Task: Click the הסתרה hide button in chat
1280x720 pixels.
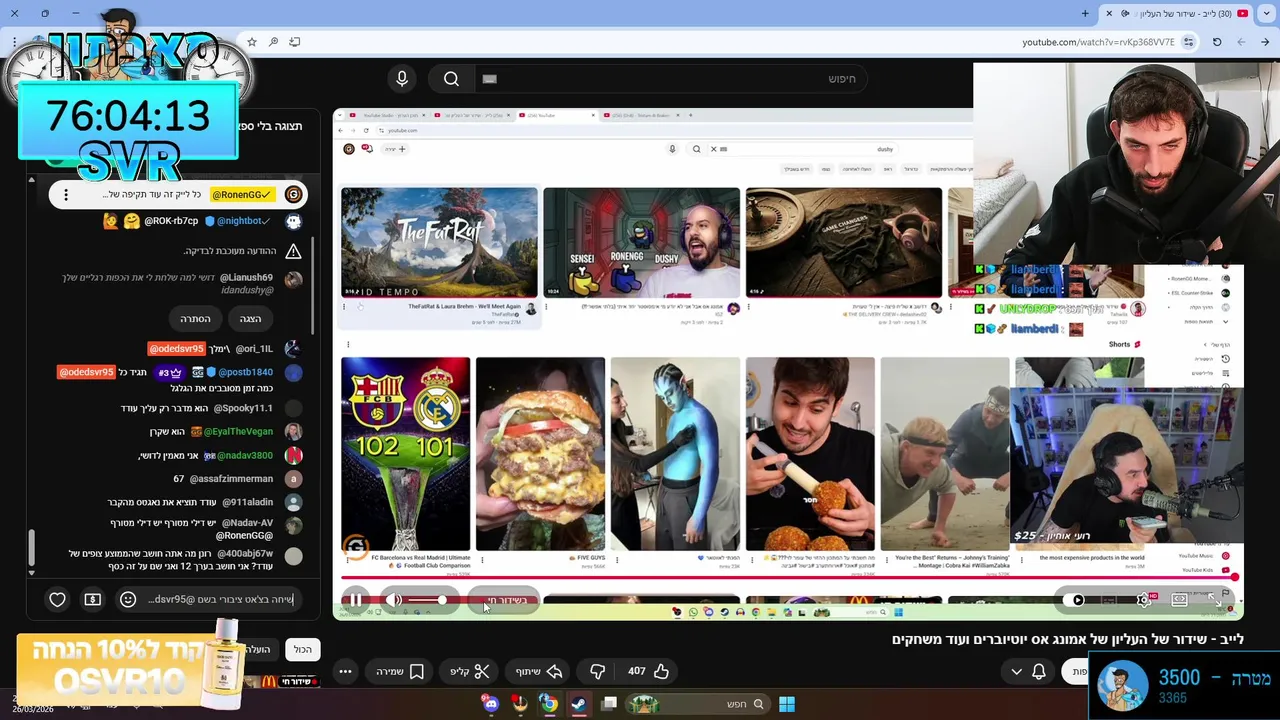Action: click(x=195, y=318)
